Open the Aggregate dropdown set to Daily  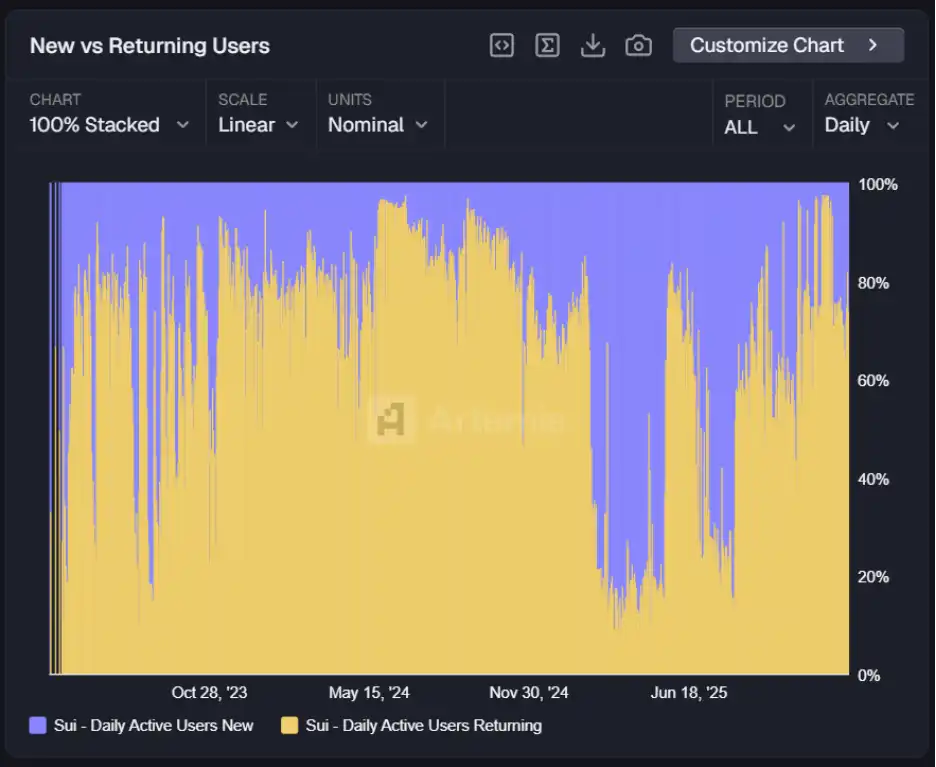861,125
